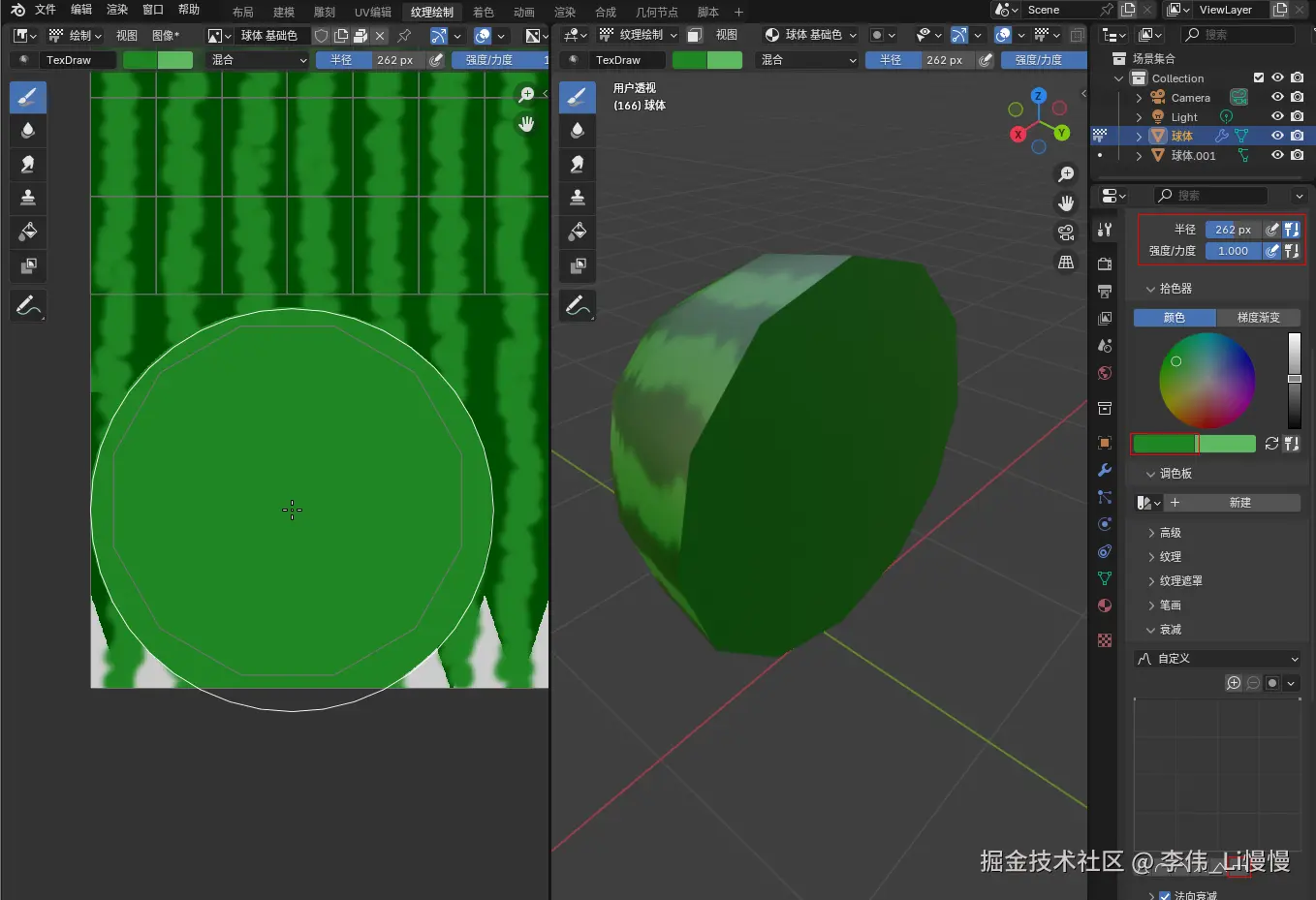The width and height of the screenshot is (1316, 900).
Task: Toggle camera view in 3D viewport
Action: click(1066, 233)
